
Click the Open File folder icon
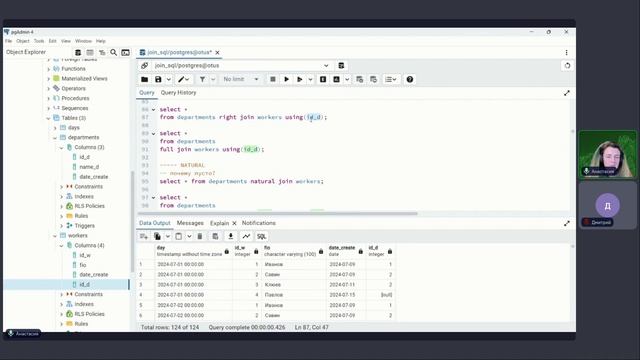point(144,79)
